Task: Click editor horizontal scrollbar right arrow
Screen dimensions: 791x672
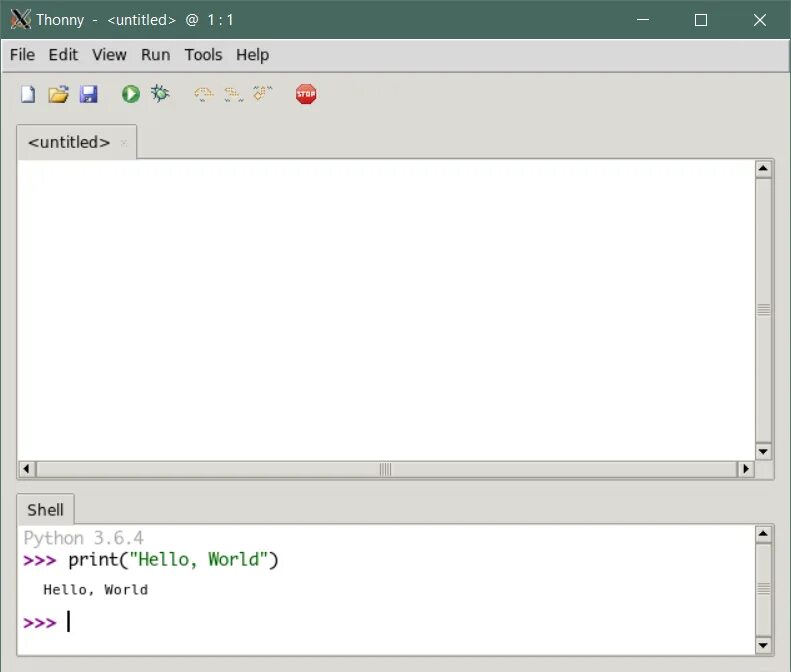Action: point(746,469)
